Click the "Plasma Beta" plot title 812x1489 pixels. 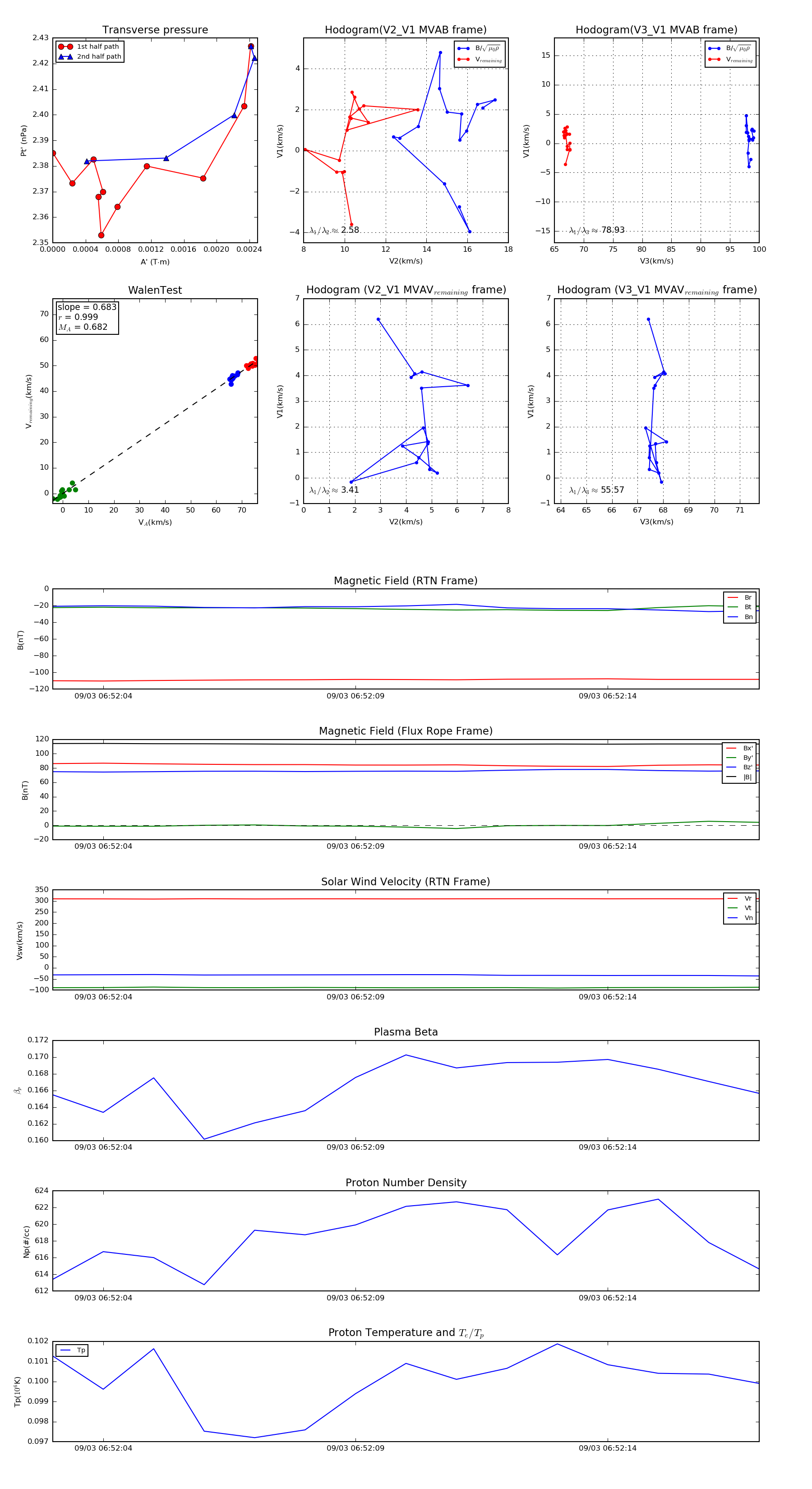[x=406, y=1032]
